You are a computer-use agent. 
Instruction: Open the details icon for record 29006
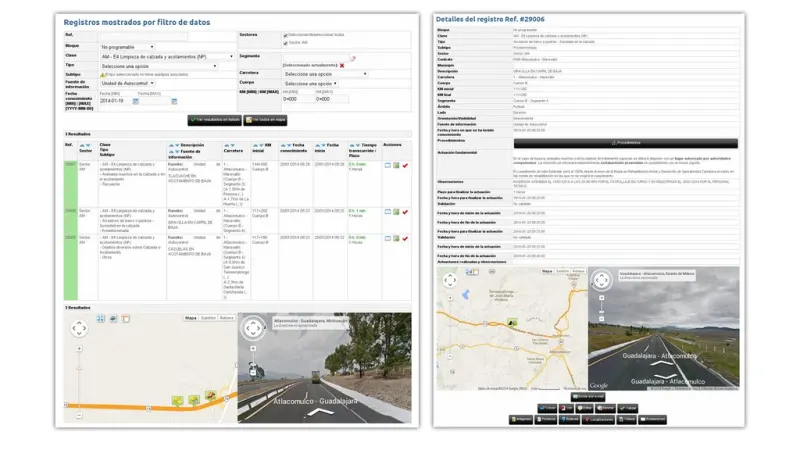[x=388, y=212]
